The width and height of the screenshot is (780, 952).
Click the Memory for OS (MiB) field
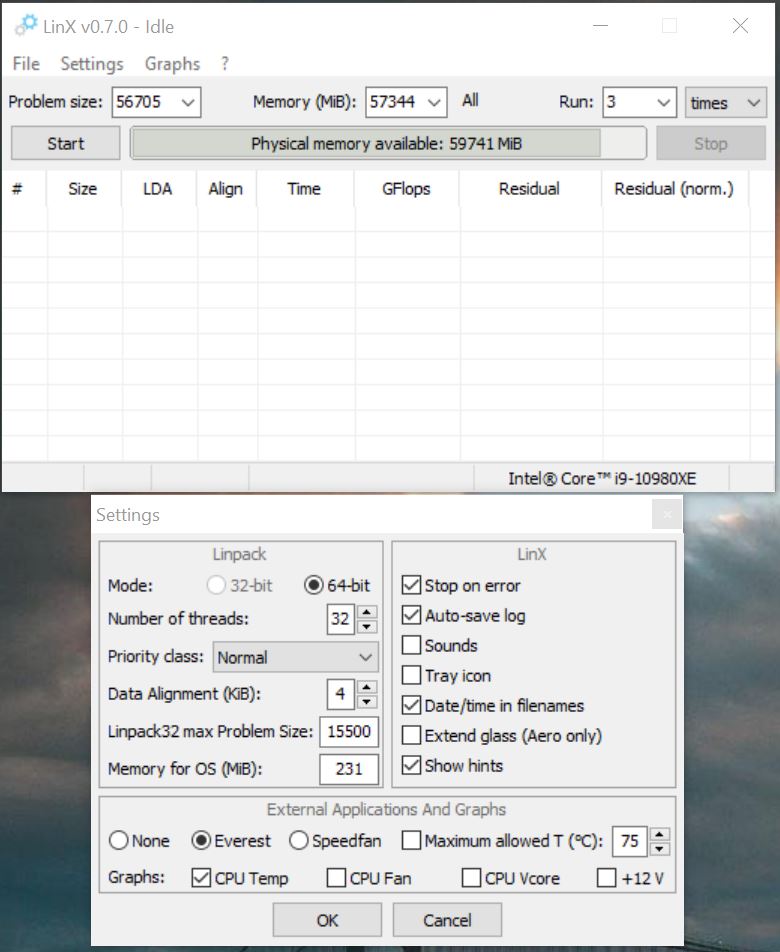tap(349, 769)
